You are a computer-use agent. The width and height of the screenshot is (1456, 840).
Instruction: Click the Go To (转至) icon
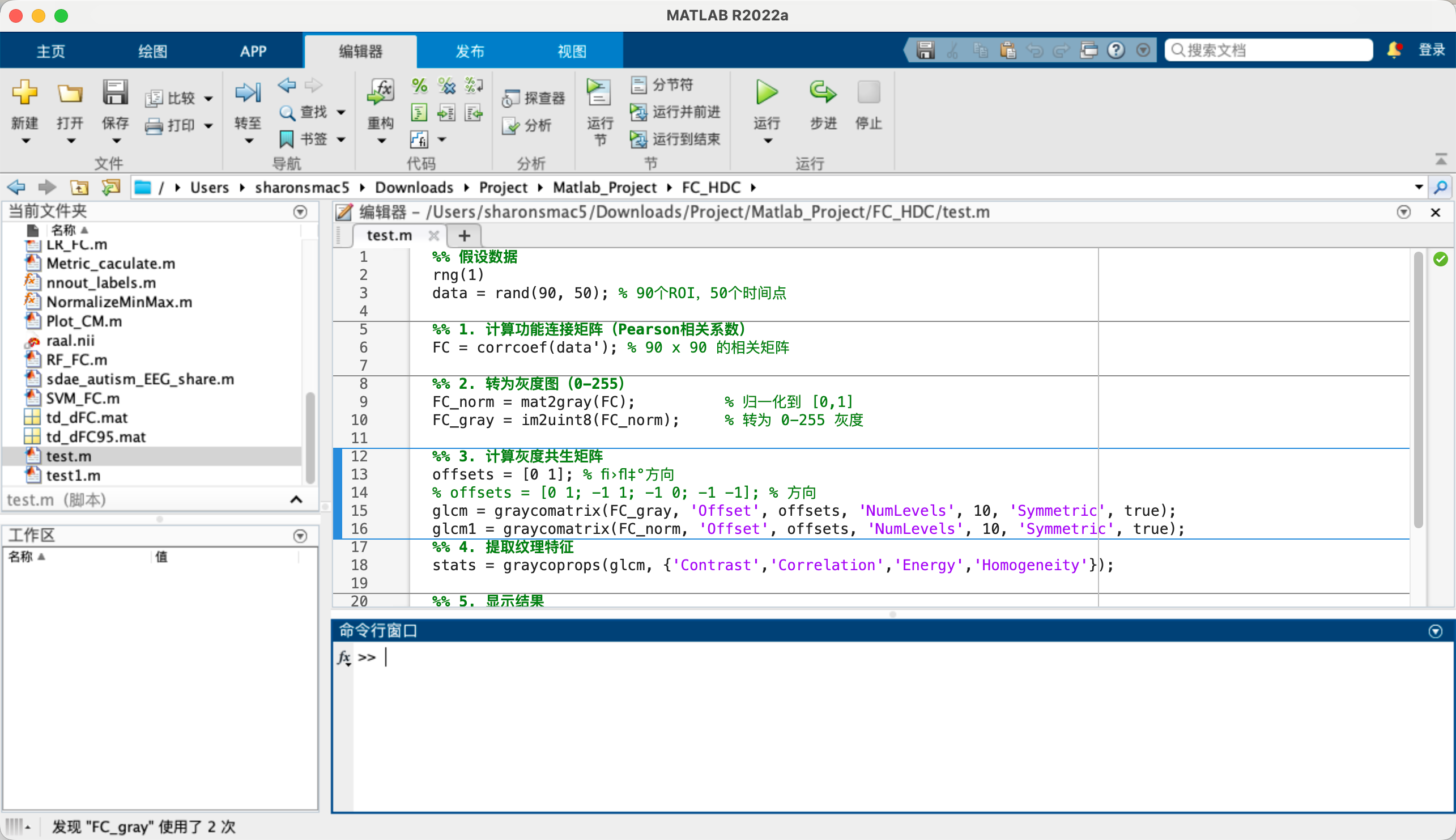tap(248, 93)
